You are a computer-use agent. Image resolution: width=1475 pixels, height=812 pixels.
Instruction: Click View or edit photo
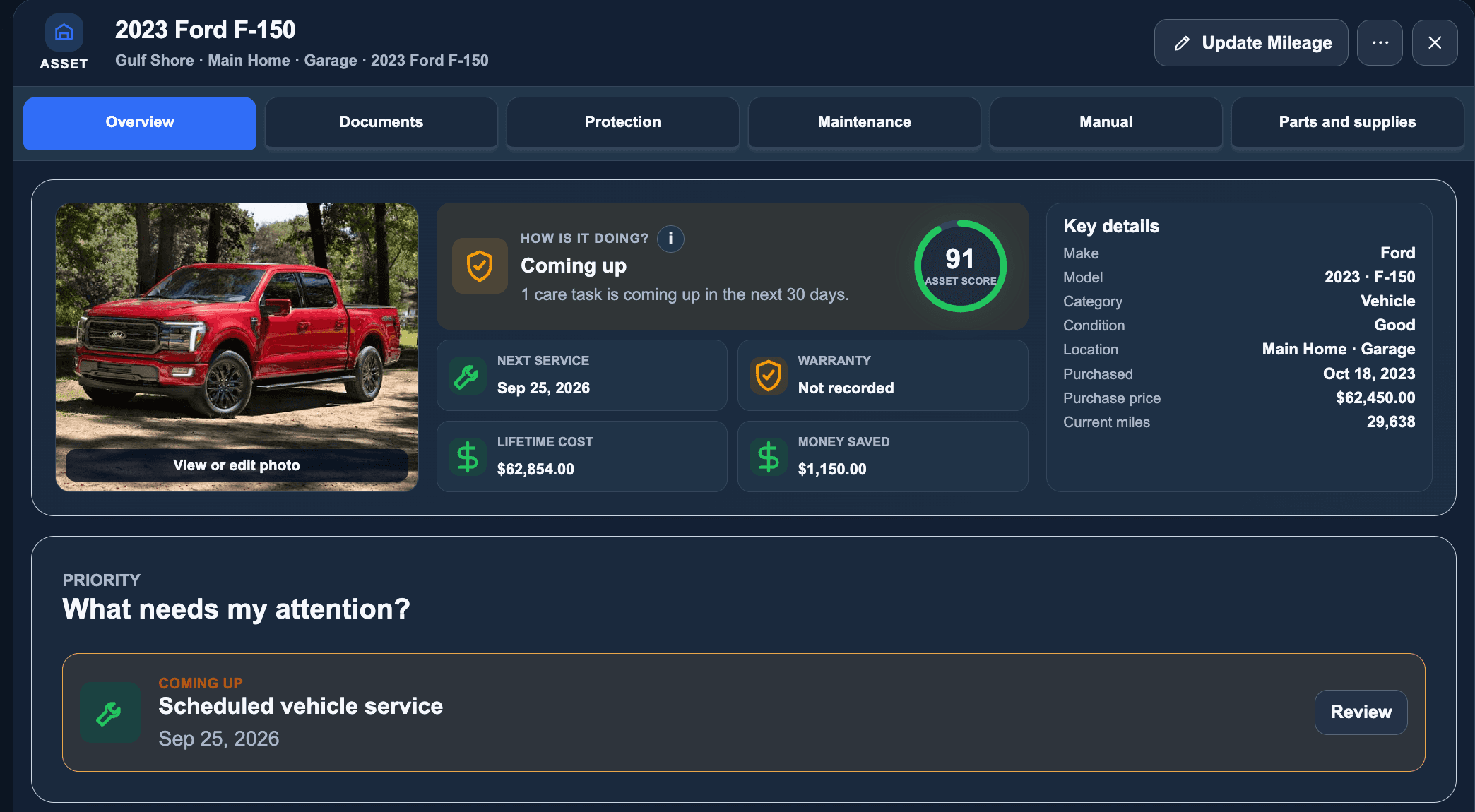pos(237,465)
